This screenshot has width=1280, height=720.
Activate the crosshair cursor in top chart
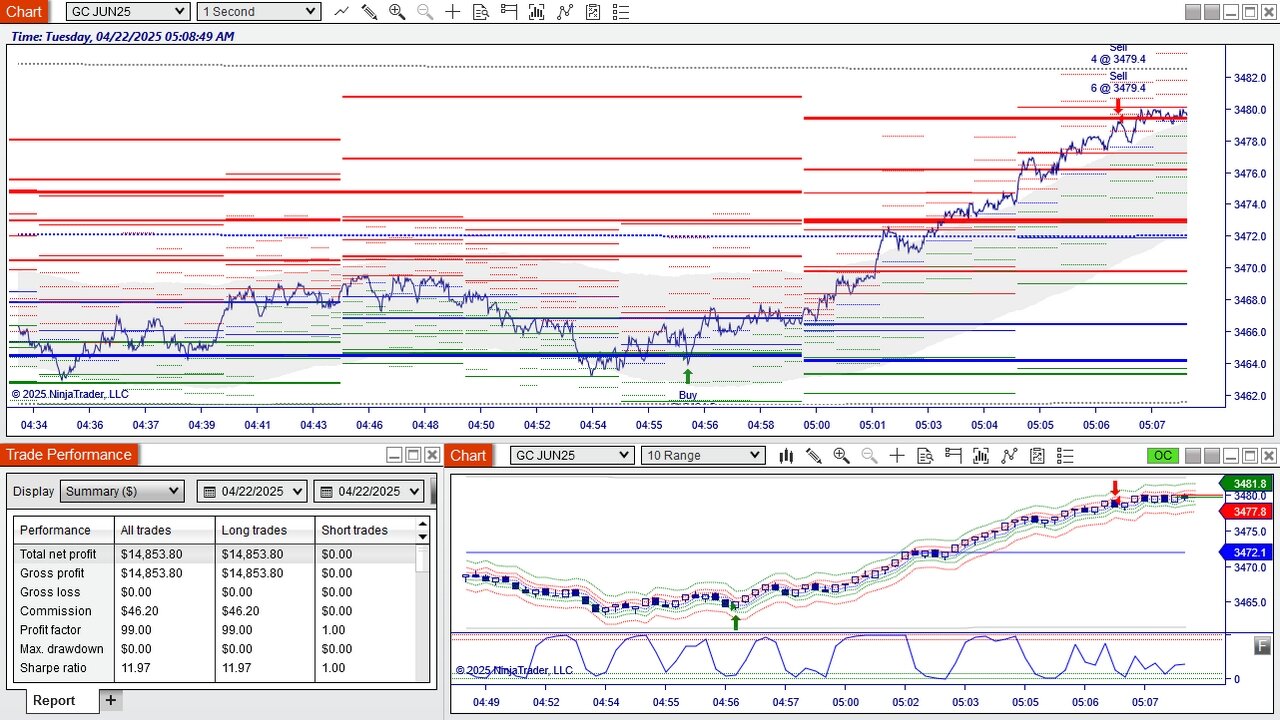(x=453, y=12)
